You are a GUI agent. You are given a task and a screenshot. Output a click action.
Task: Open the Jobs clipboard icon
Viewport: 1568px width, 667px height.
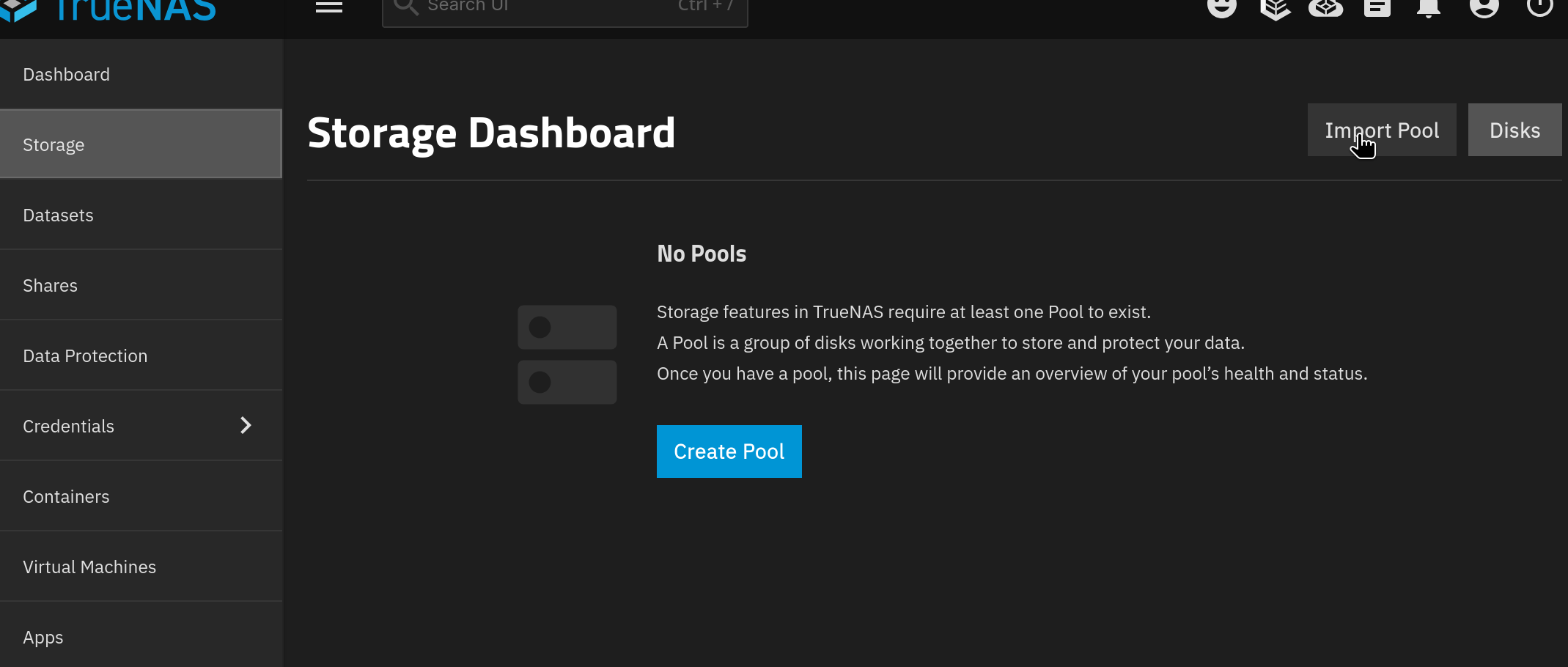1377,7
